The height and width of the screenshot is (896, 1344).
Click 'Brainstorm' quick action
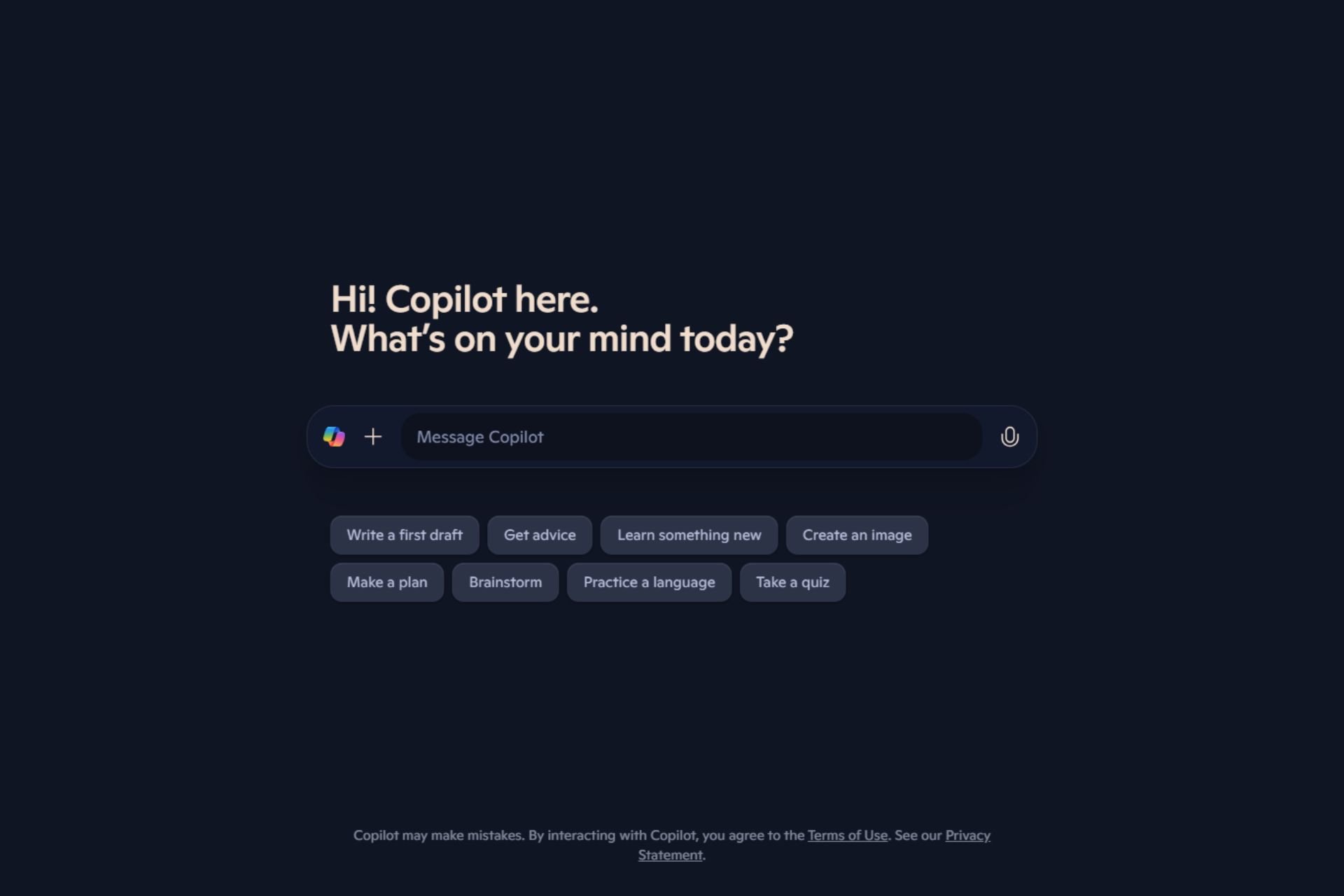point(505,581)
